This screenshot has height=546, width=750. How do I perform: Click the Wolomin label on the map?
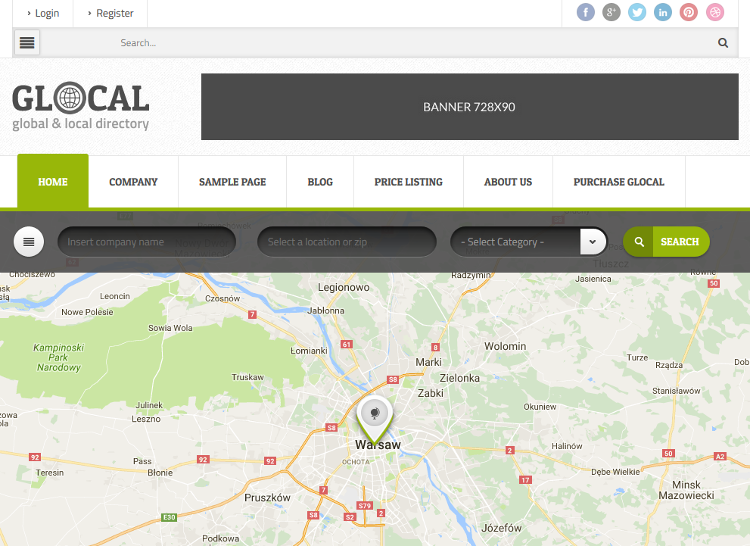(x=505, y=346)
